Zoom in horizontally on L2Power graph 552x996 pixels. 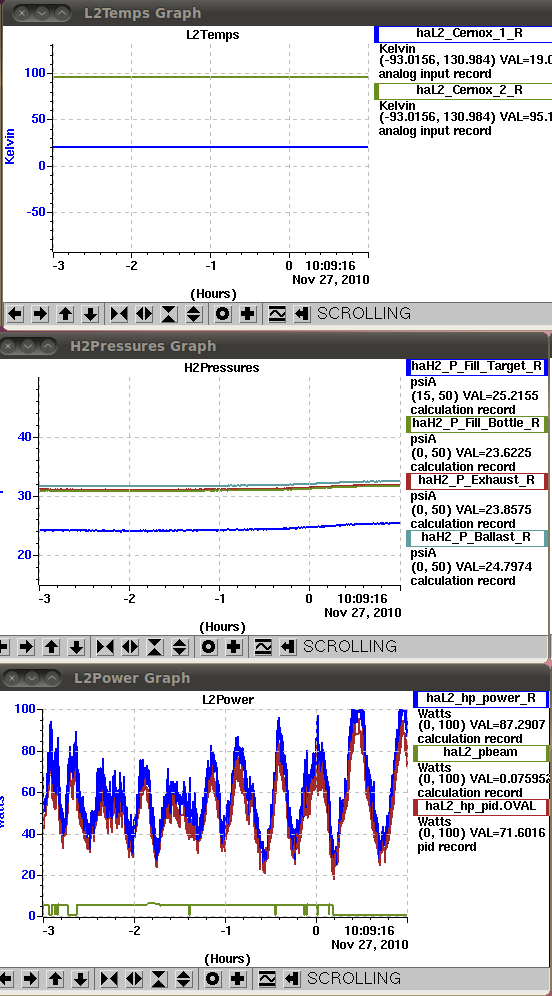click(x=109, y=978)
